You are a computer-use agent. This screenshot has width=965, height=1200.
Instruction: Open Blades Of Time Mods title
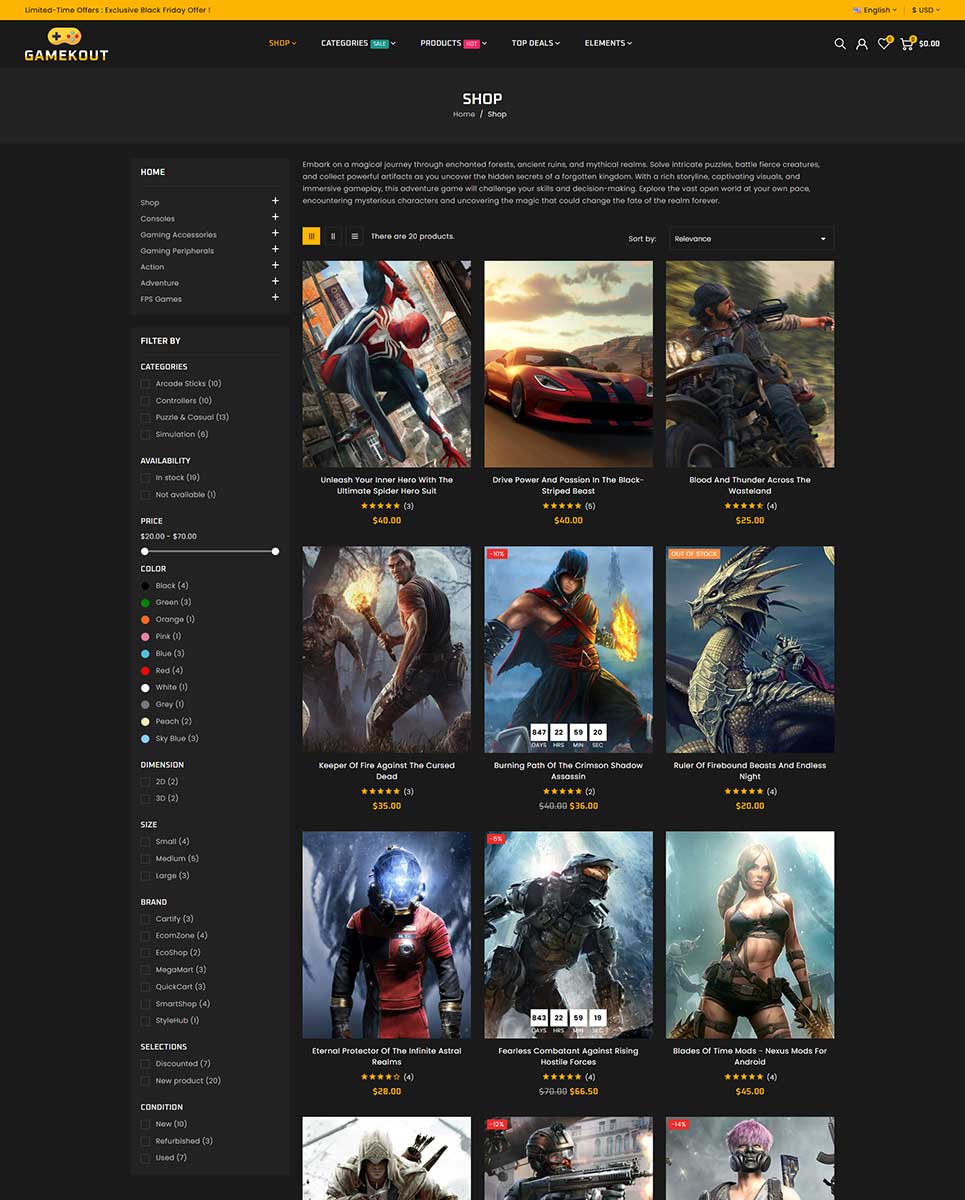click(750, 1057)
